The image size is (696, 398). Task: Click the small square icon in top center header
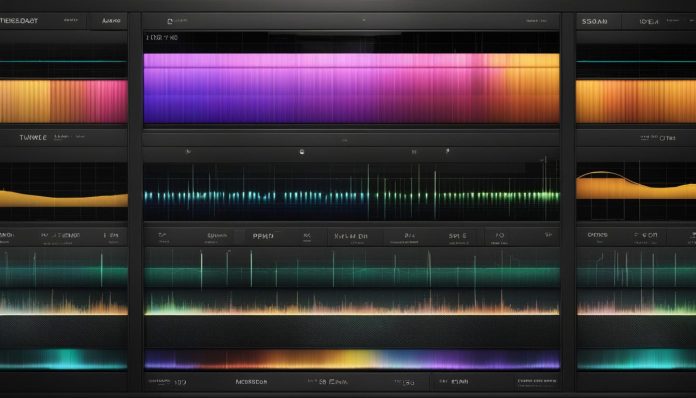170,21
